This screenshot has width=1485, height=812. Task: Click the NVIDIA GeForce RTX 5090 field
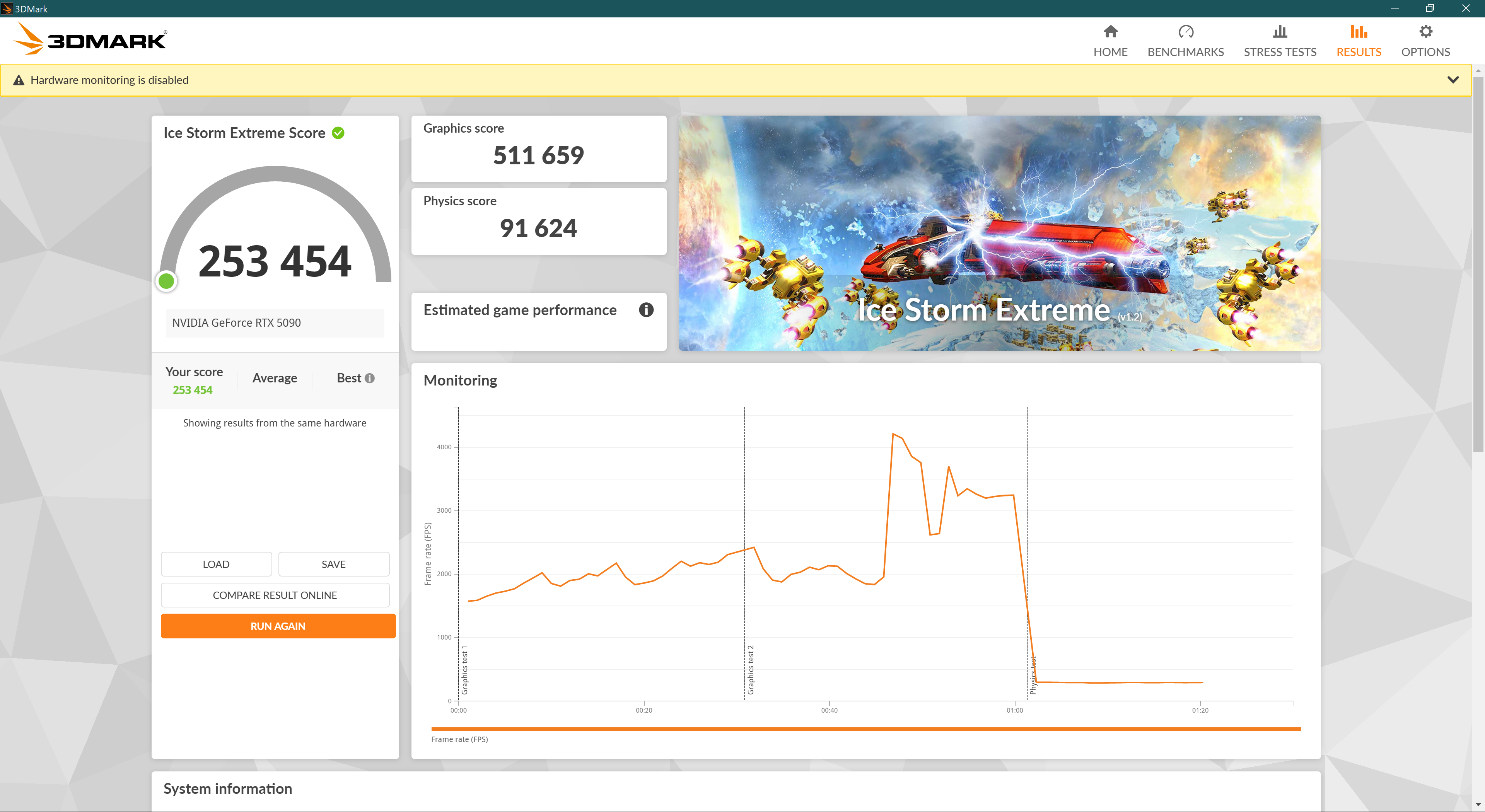[x=275, y=323]
